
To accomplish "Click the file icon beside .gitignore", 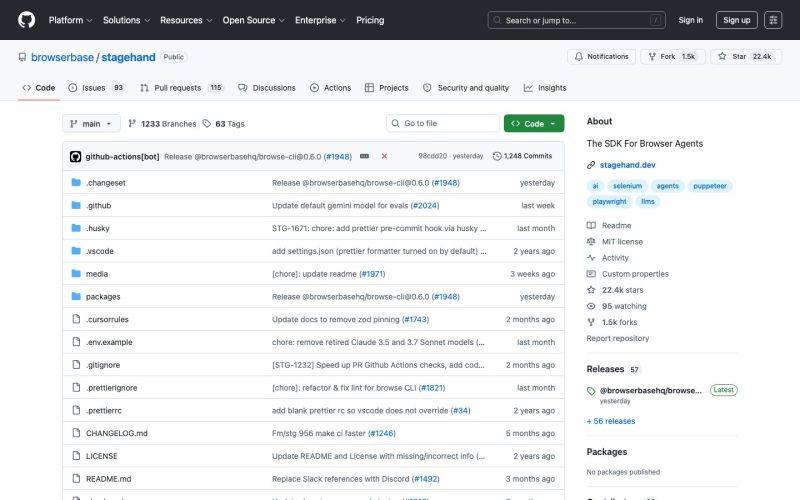I will coord(76,364).
